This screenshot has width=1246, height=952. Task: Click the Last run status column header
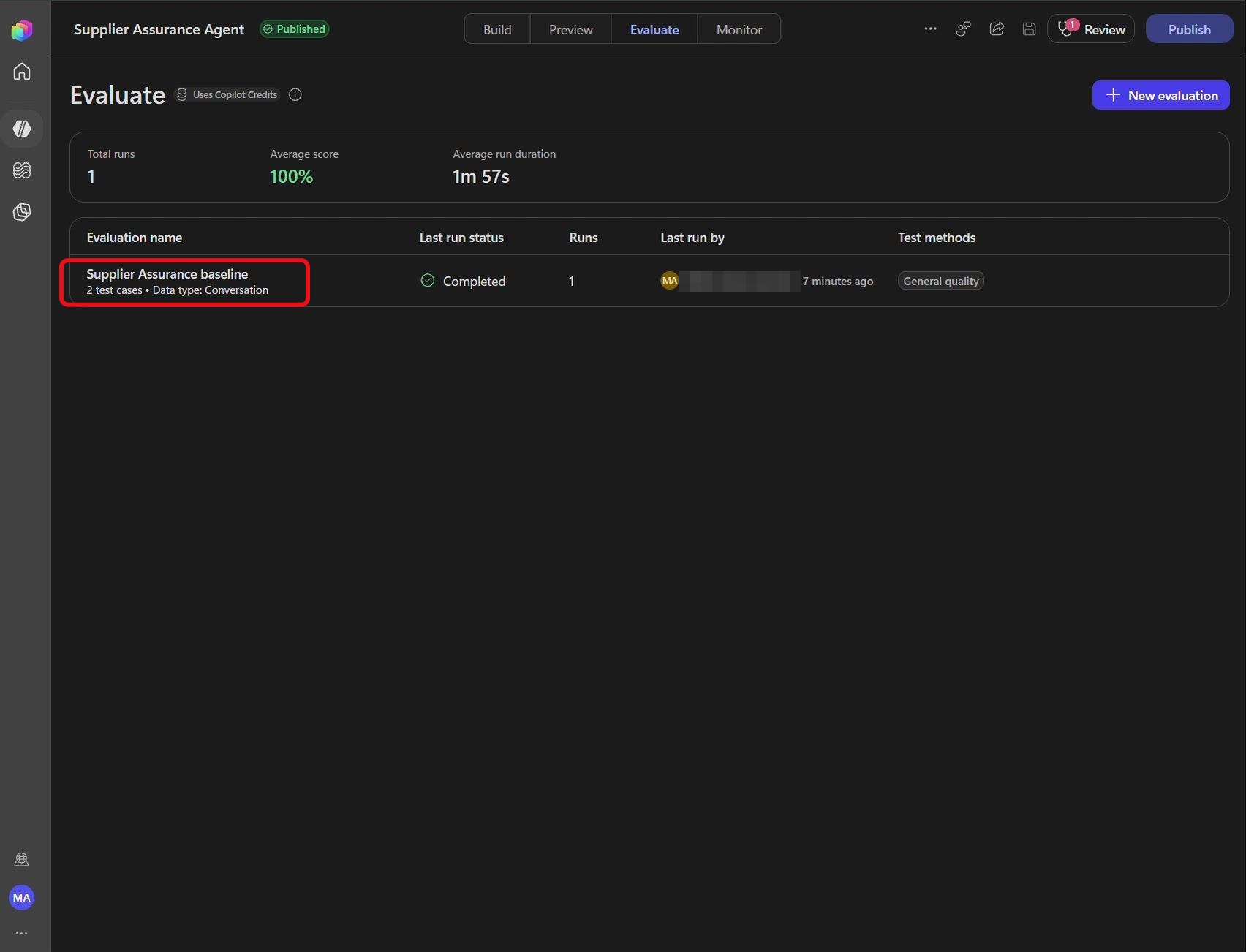point(461,238)
